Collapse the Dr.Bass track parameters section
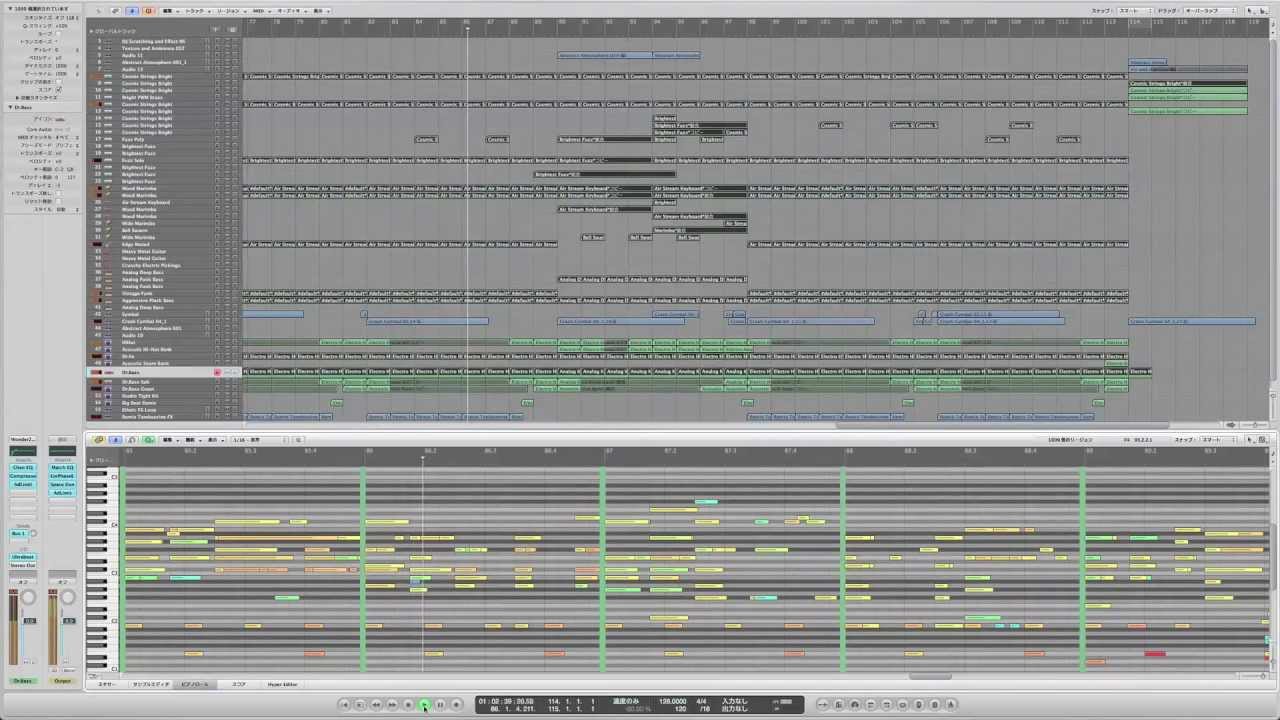Image resolution: width=1280 pixels, height=720 pixels. (x=10, y=107)
